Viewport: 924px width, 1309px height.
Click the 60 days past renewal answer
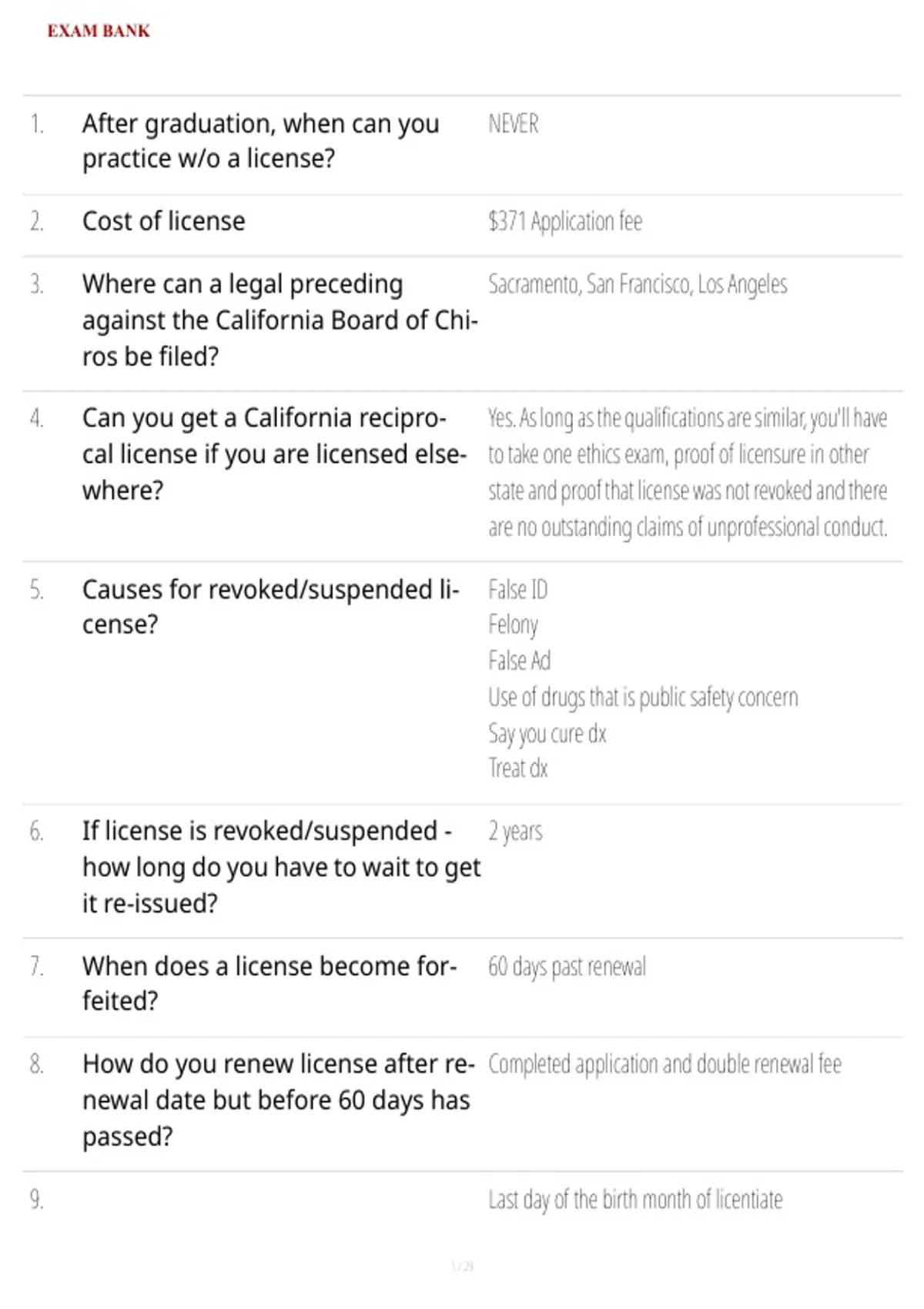(567, 966)
